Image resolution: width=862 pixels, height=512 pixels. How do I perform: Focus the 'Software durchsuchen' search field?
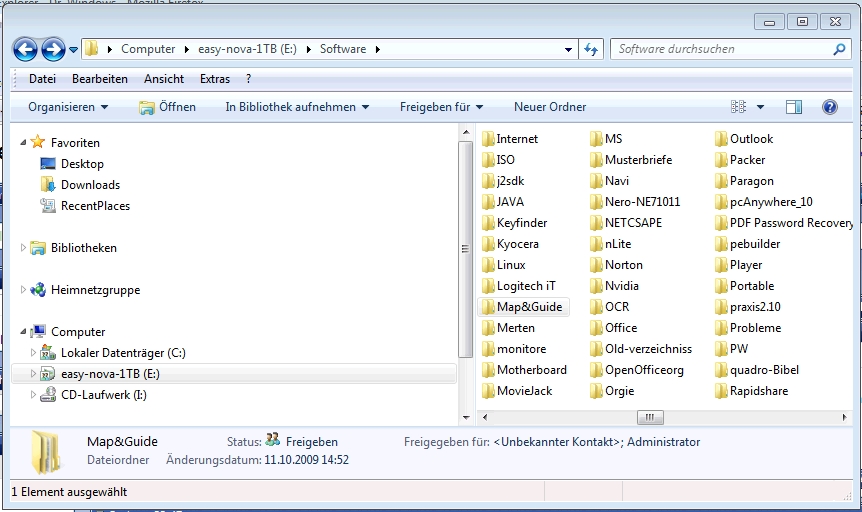pos(730,49)
